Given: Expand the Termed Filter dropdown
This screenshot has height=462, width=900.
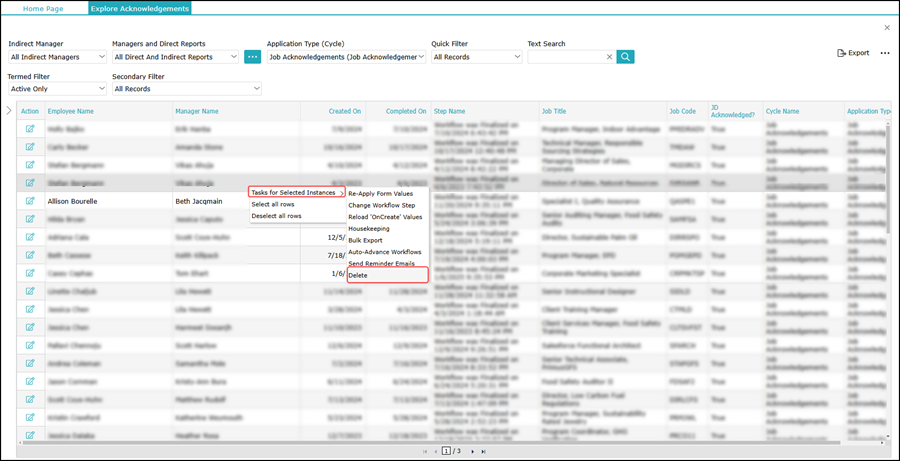Looking at the screenshot, I should click(x=57, y=89).
